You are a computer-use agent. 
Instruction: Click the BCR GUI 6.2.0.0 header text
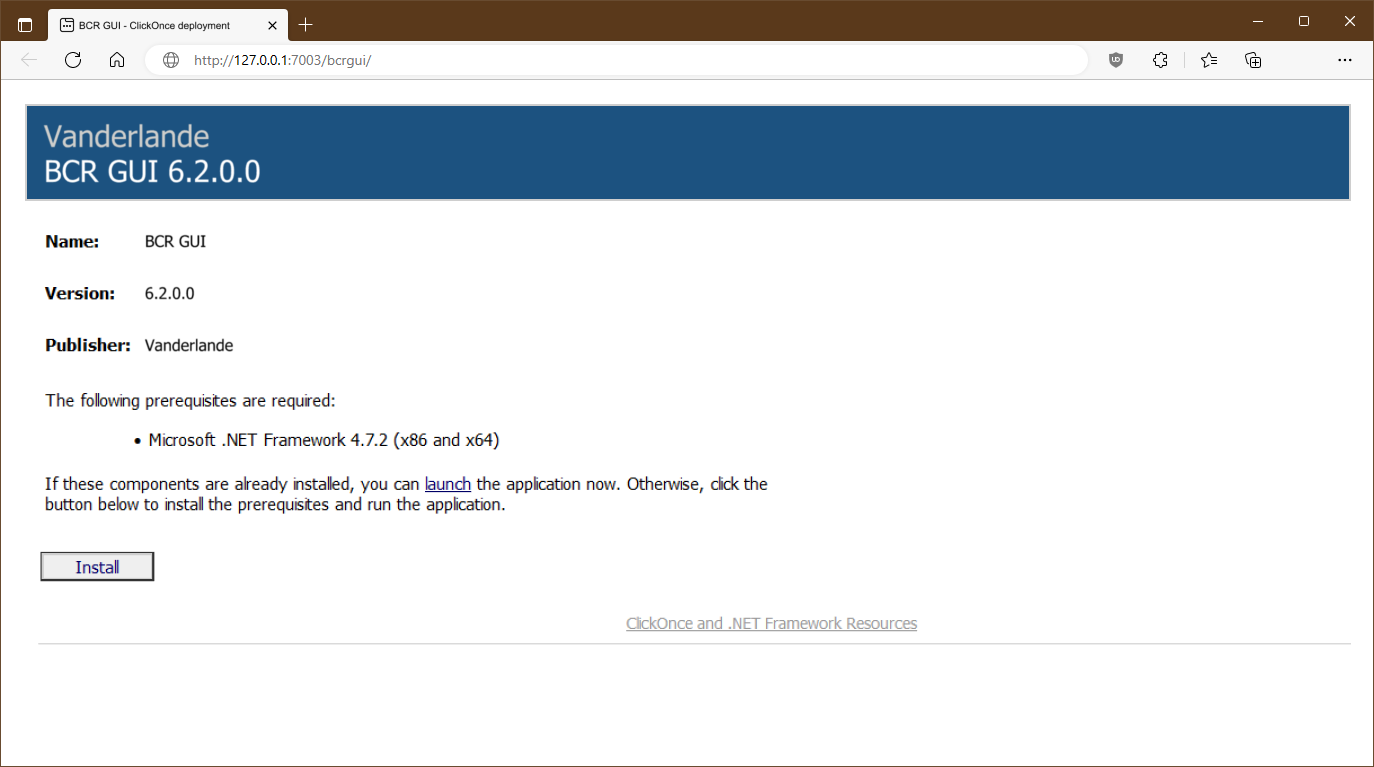coord(152,171)
